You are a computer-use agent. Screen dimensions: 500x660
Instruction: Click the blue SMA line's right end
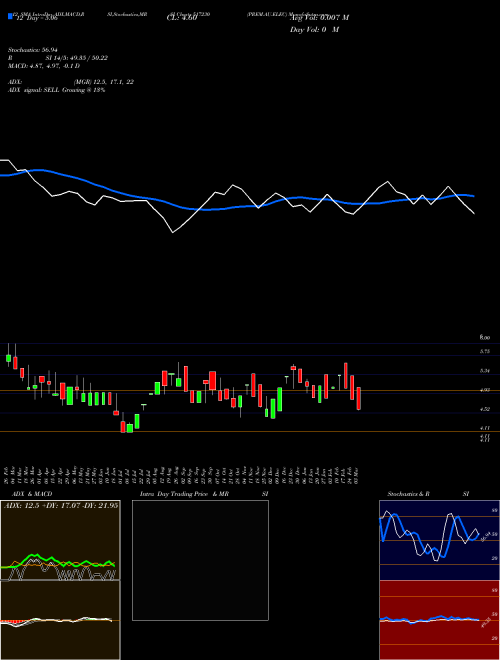click(473, 196)
